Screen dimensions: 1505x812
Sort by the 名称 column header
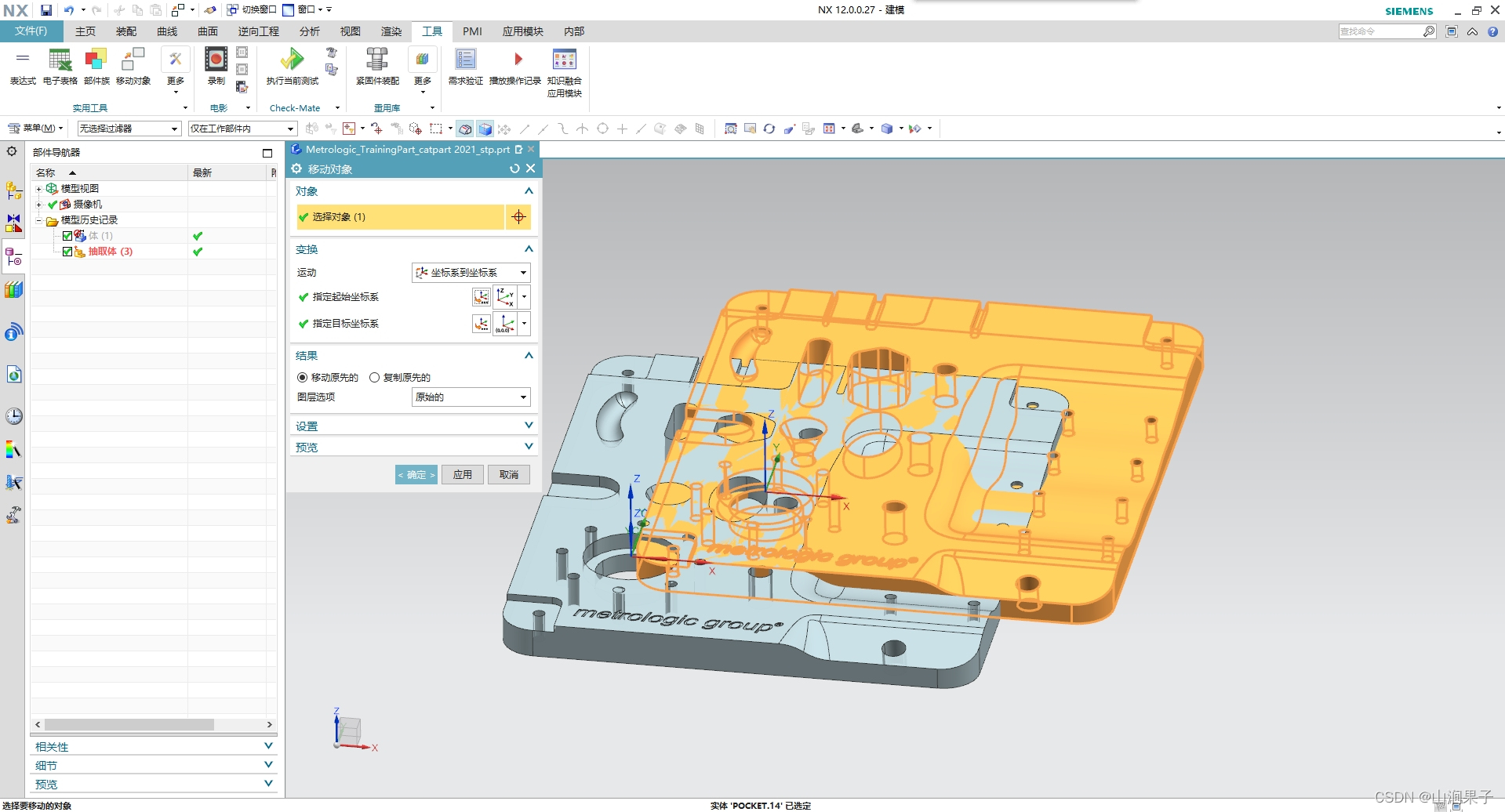point(109,172)
